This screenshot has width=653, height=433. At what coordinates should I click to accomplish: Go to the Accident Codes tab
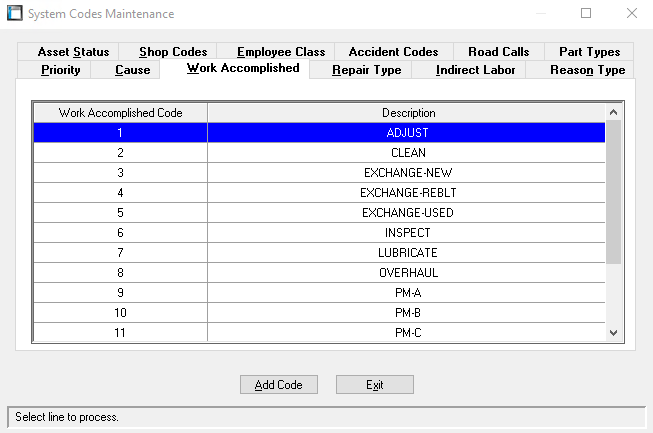[393, 52]
